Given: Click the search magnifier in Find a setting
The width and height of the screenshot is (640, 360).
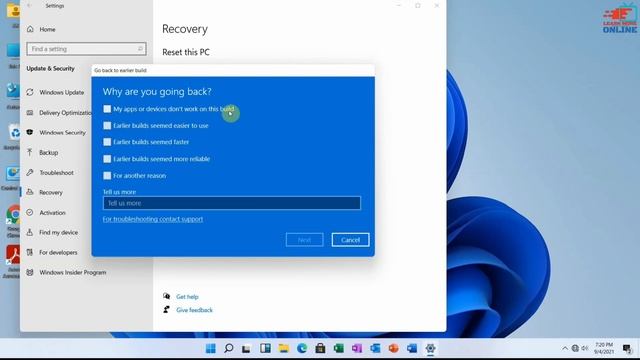Looking at the screenshot, I should pos(140,49).
